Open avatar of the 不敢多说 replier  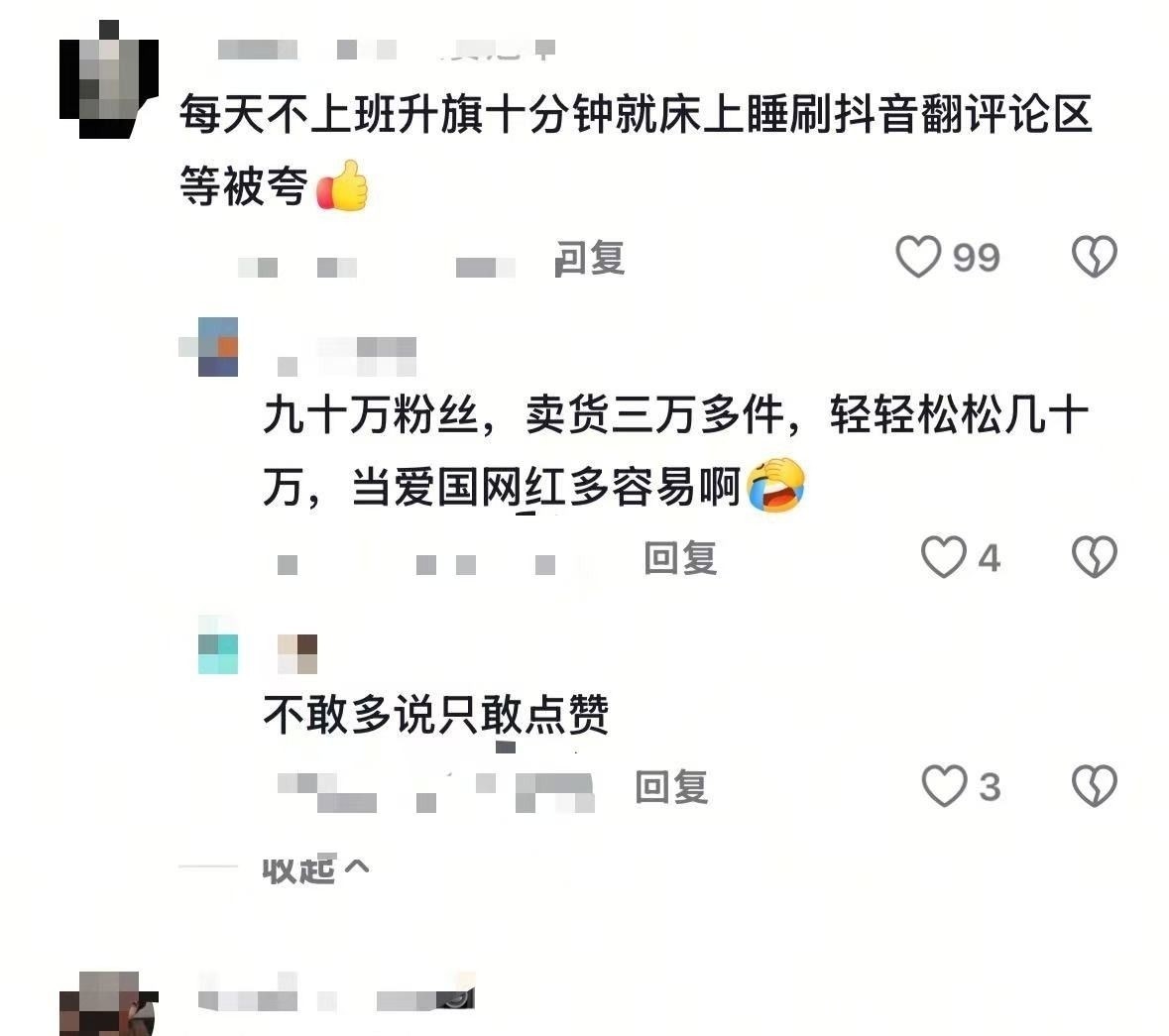pyautogui.click(x=218, y=644)
